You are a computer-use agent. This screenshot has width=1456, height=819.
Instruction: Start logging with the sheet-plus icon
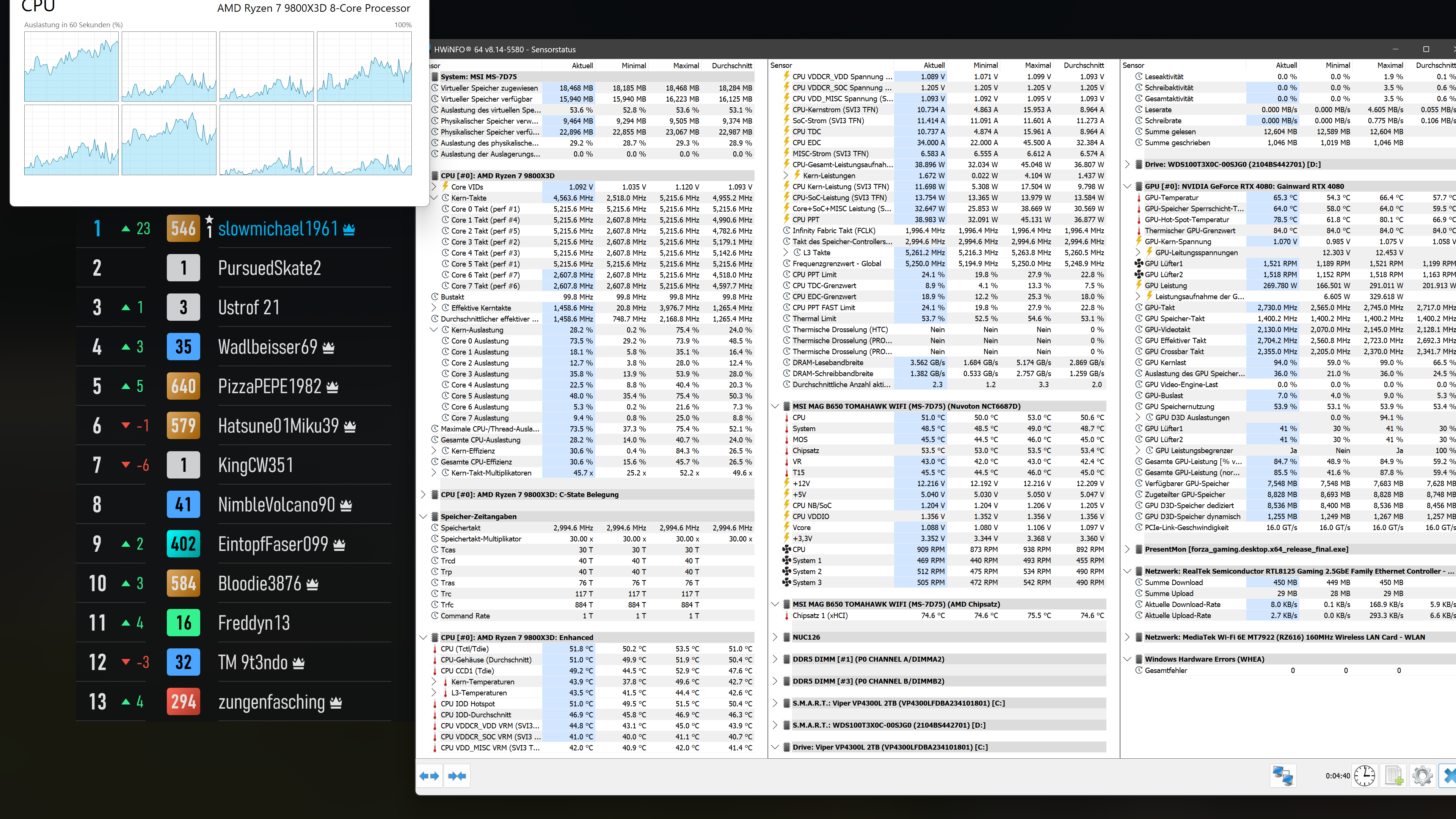click(1394, 776)
